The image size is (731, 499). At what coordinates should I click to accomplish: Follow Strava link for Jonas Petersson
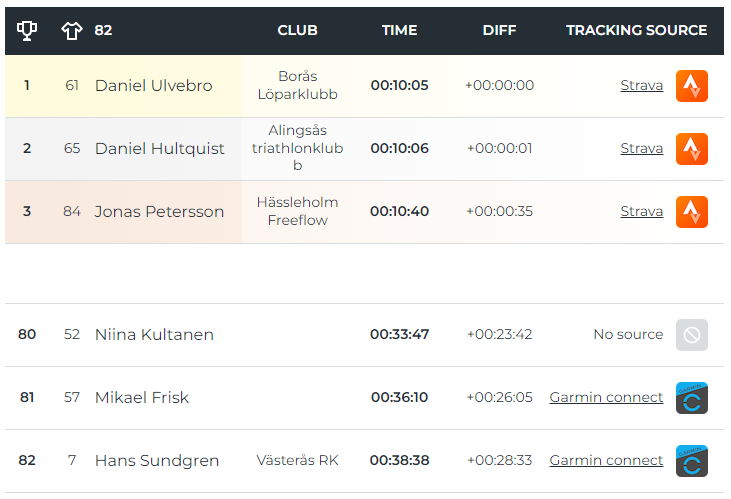click(x=641, y=211)
